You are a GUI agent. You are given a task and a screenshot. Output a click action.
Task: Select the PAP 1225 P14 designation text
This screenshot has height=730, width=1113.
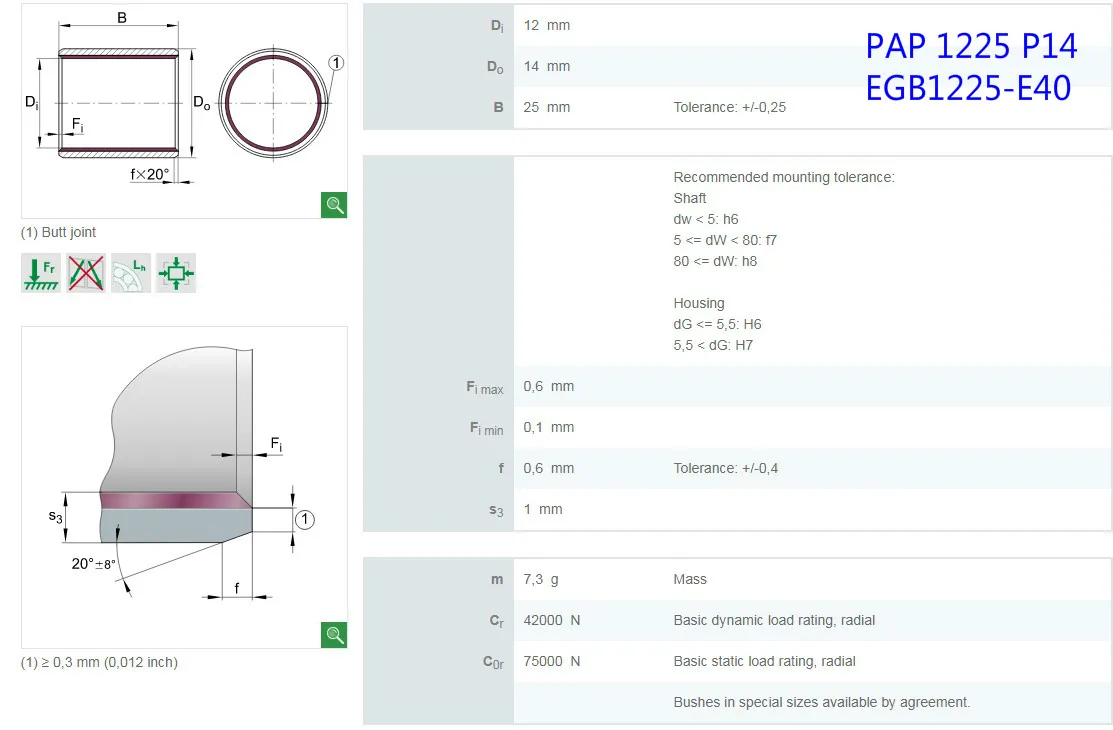pos(971,46)
